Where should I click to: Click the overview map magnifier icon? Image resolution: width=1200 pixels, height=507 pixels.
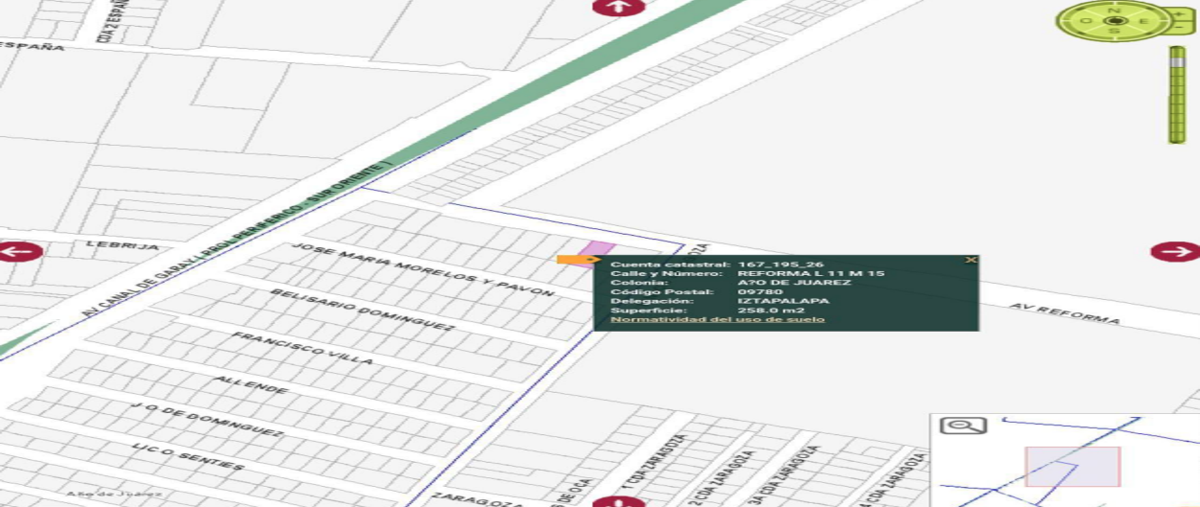point(963,425)
